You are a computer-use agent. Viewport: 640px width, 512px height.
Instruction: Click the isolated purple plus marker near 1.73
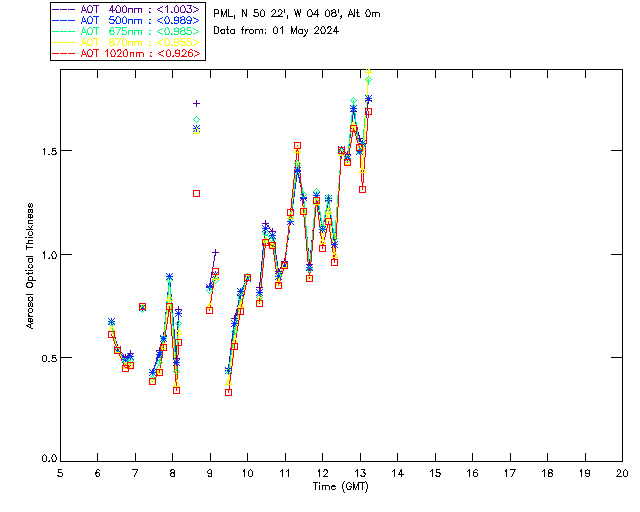[197, 103]
